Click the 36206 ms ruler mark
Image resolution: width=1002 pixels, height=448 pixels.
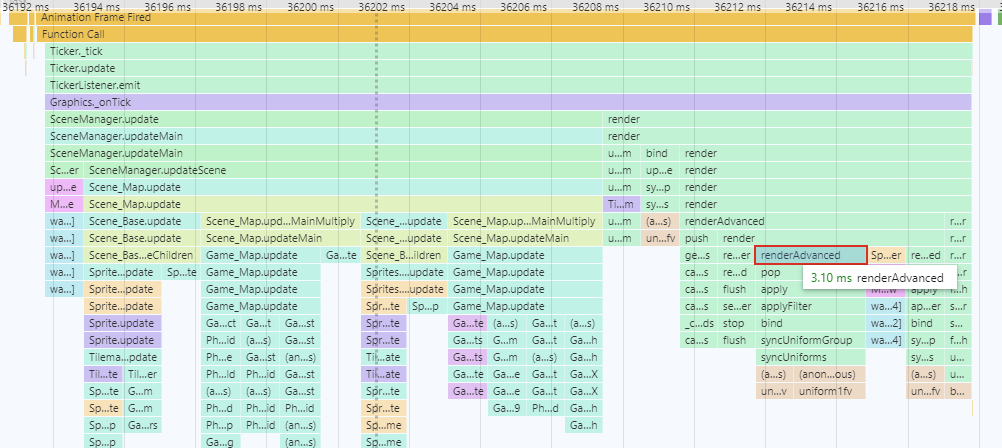pos(524,6)
